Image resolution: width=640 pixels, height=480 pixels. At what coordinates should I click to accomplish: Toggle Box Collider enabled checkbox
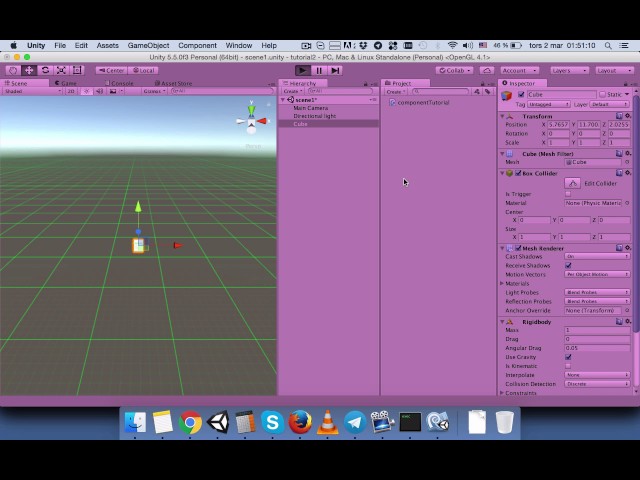pos(518,173)
